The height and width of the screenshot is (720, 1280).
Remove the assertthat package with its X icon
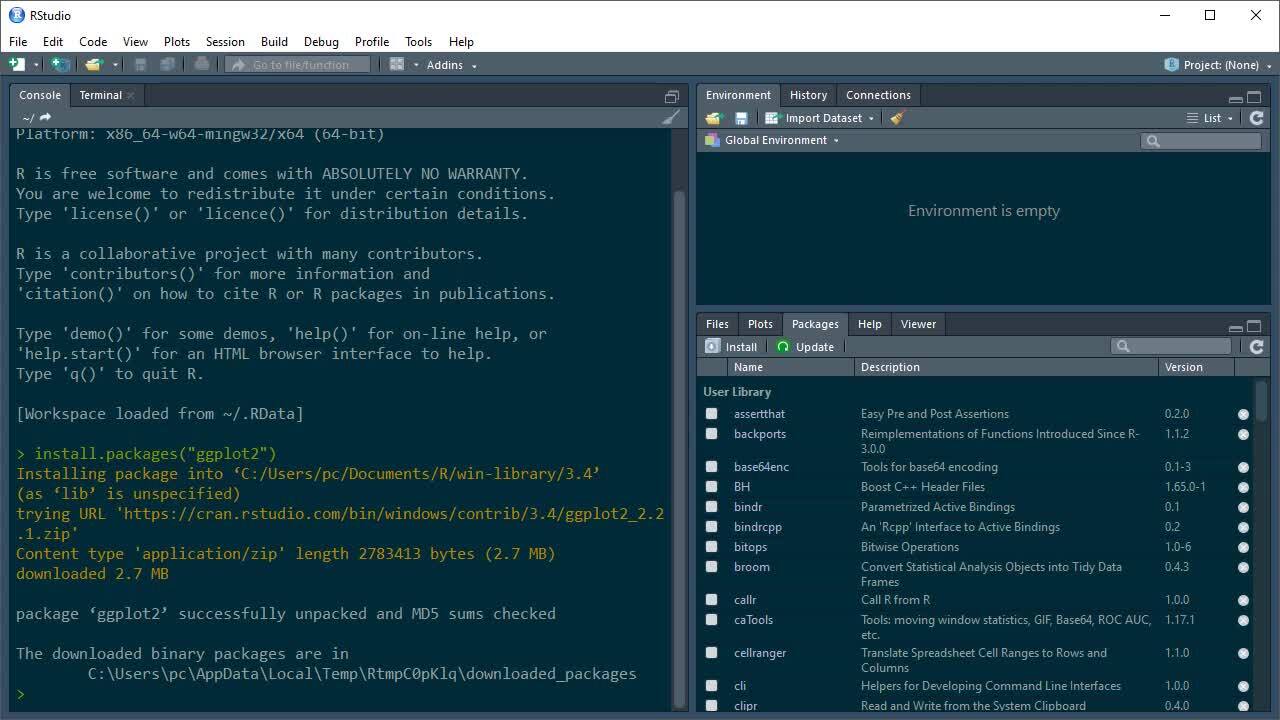[1243, 414]
